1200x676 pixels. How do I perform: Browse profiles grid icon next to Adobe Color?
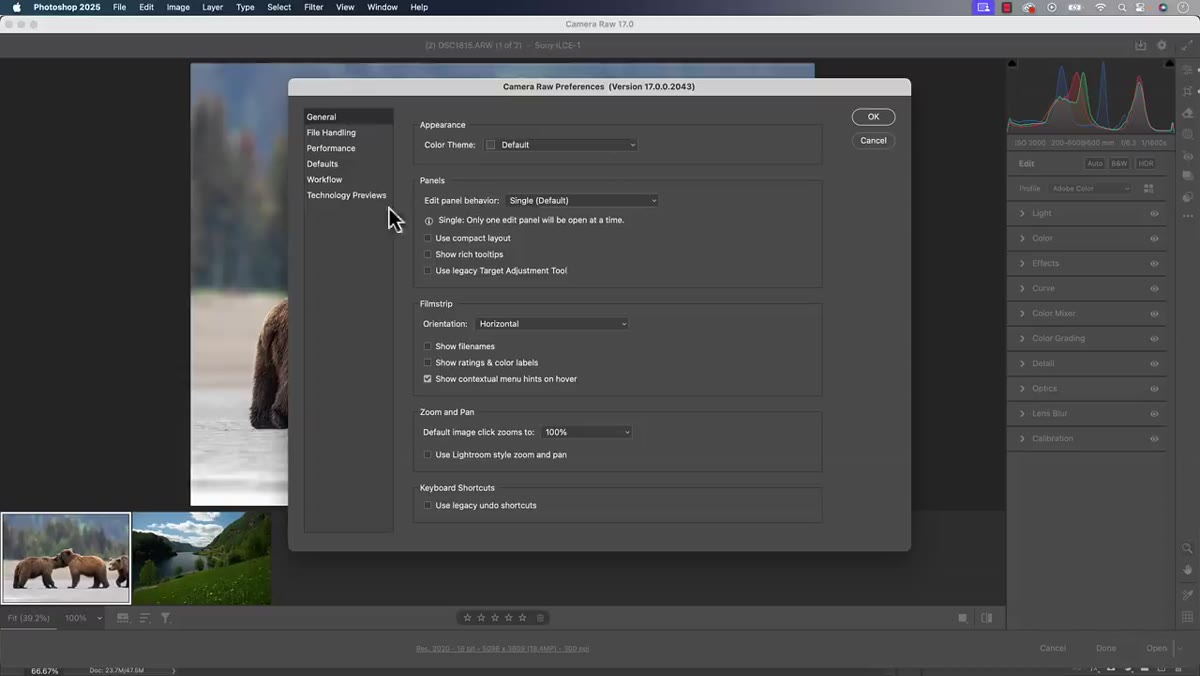click(1148, 188)
